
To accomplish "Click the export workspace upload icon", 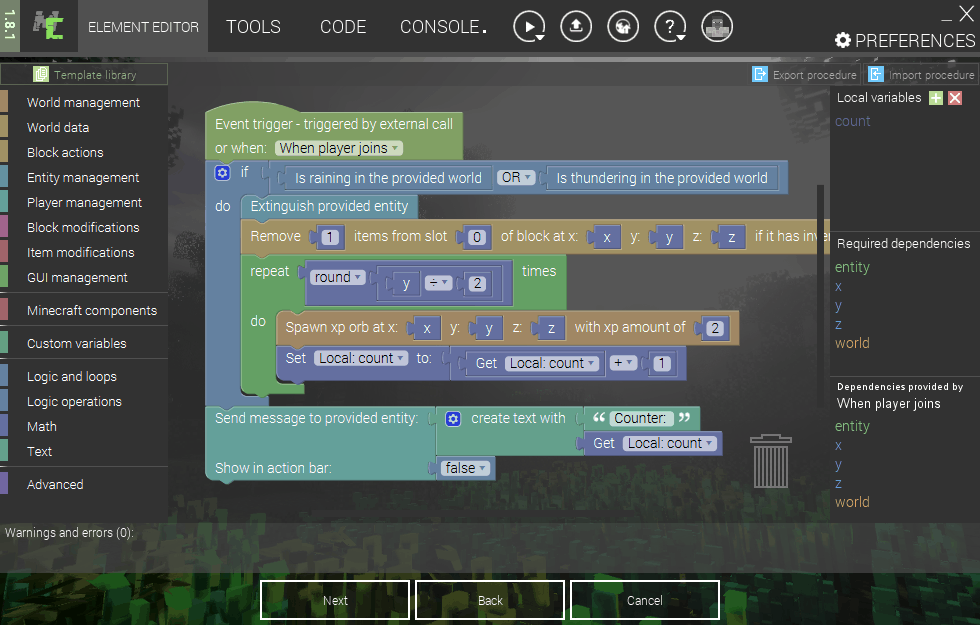I will click(x=576, y=26).
